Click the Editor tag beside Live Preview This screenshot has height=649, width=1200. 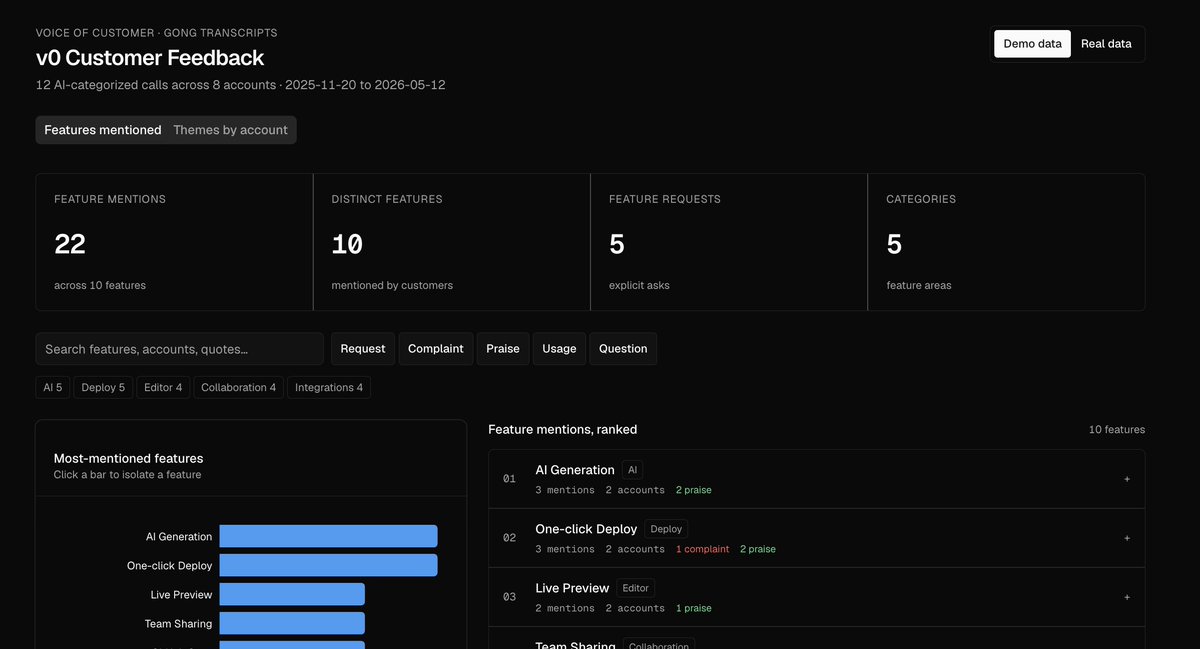tap(636, 588)
